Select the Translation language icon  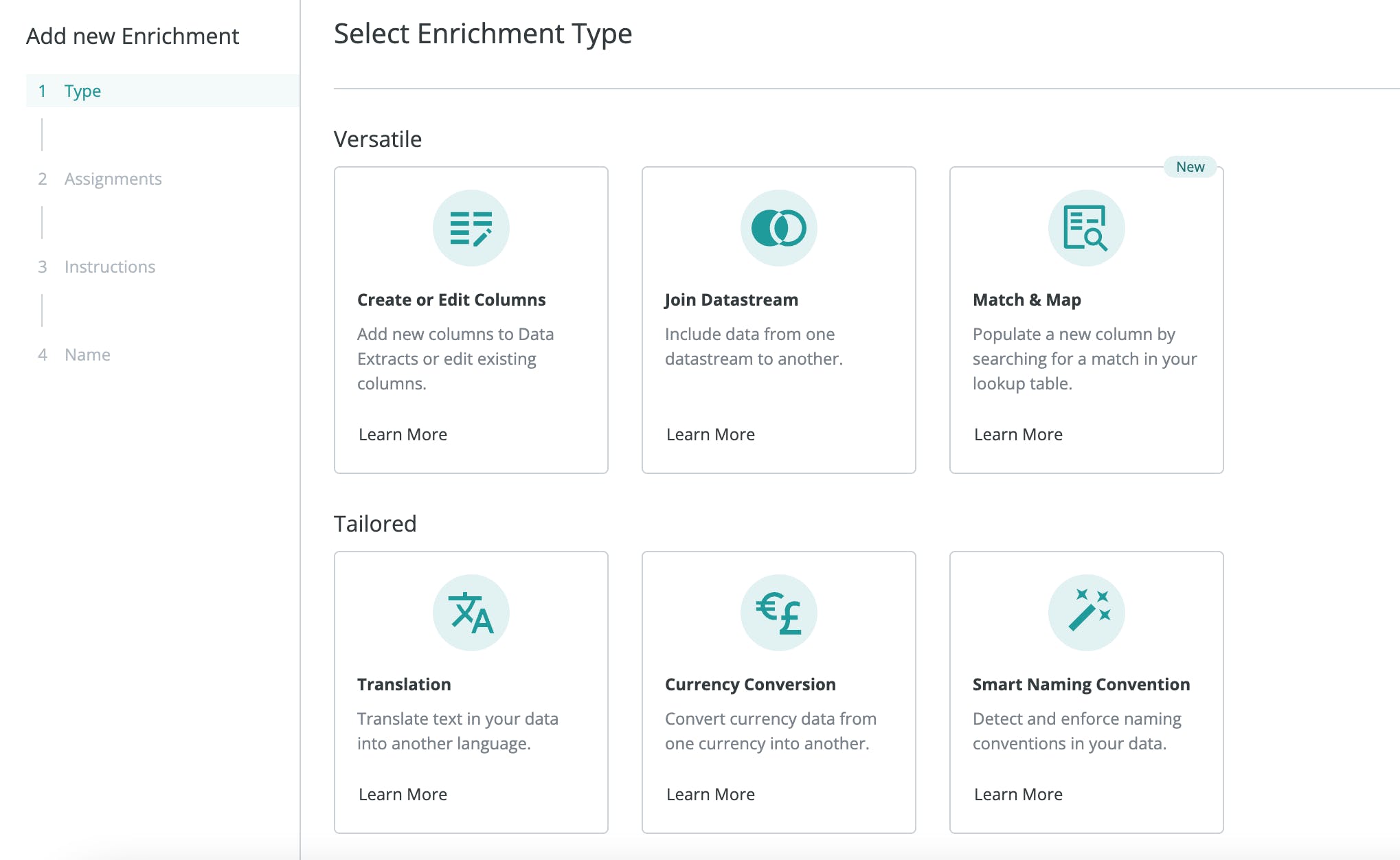pyautogui.click(x=471, y=613)
